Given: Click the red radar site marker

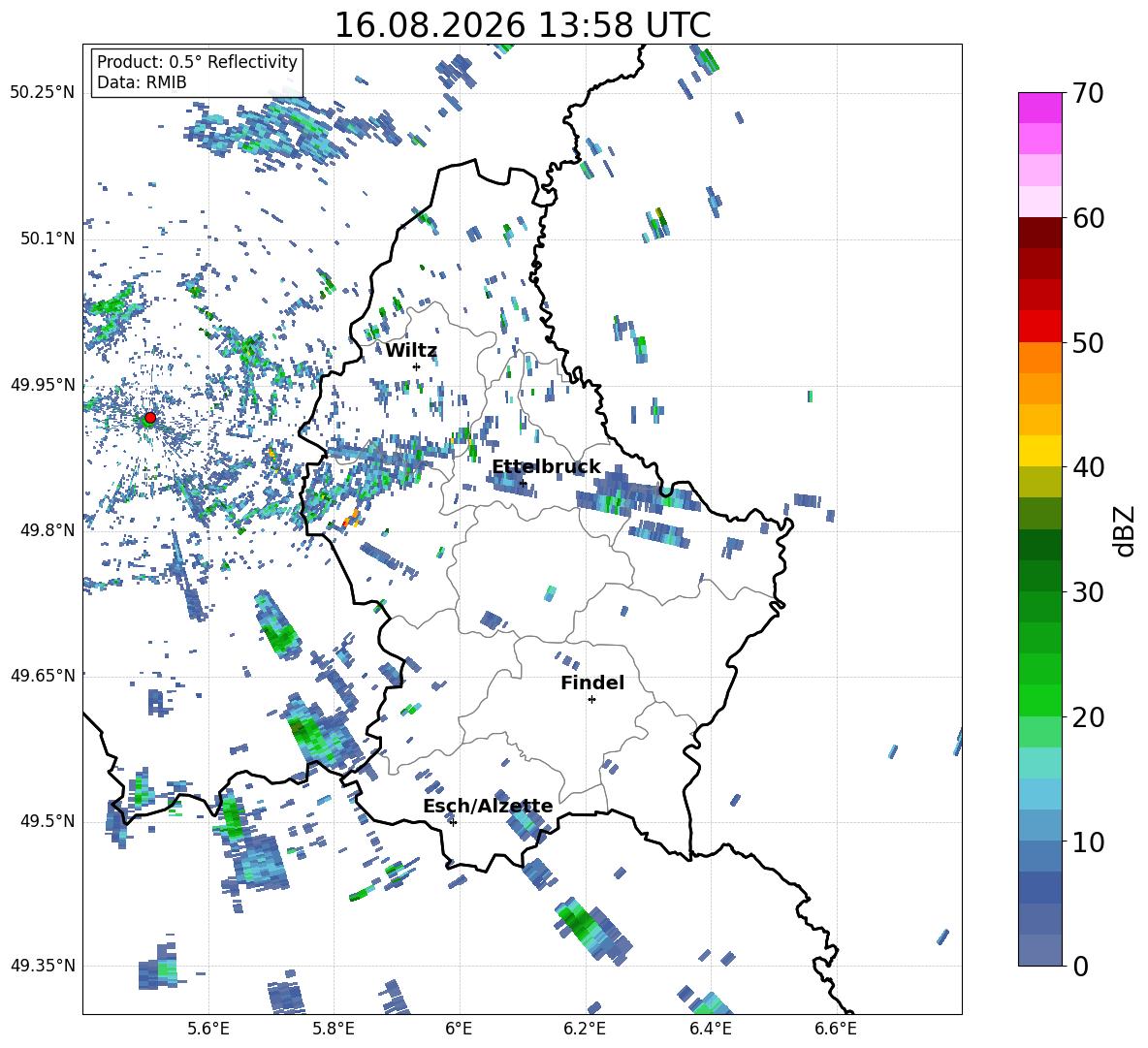Looking at the screenshot, I should pyautogui.click(x=150, y=418).
